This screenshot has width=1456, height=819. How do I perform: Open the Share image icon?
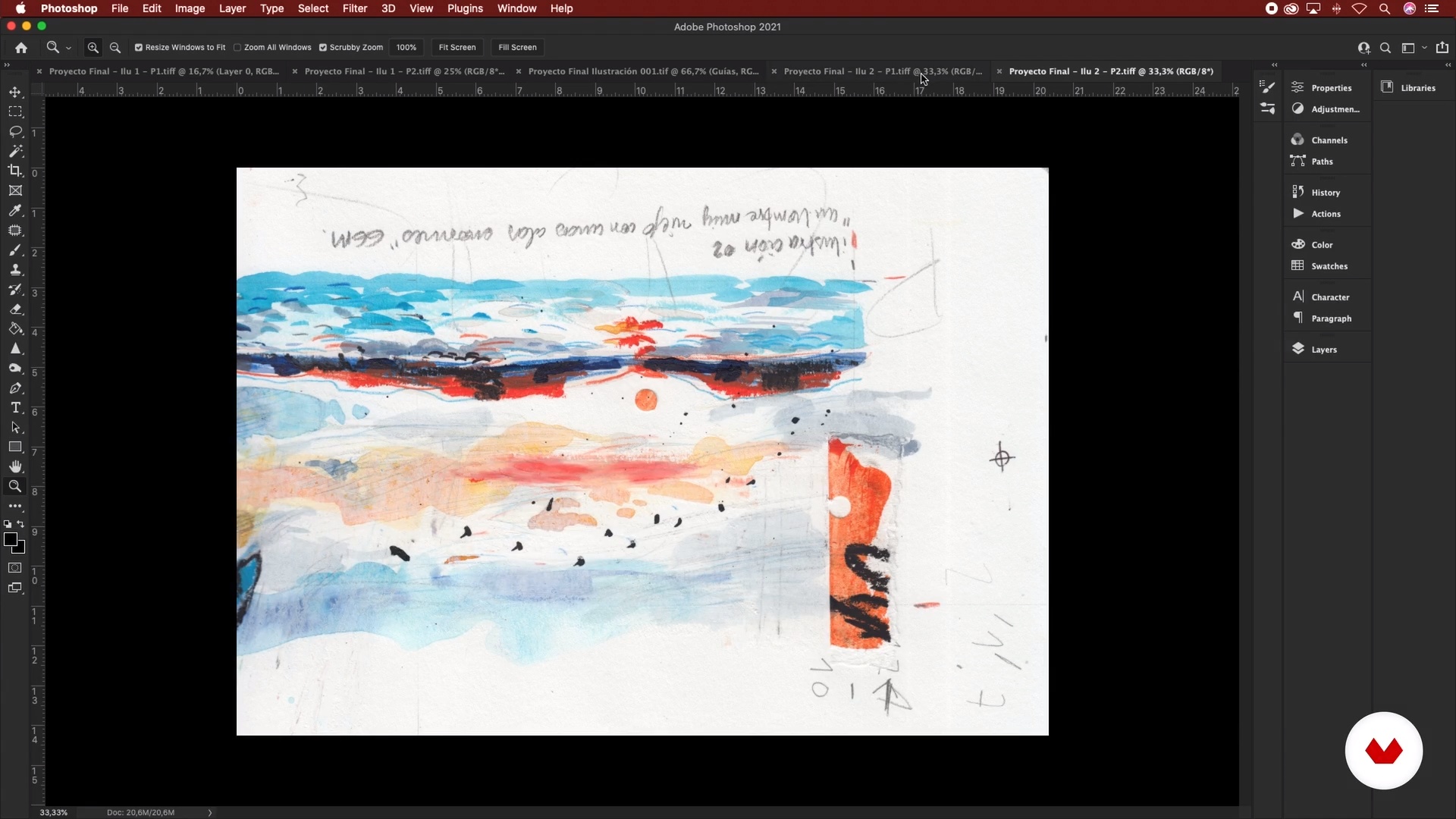tap(1442, 47)
